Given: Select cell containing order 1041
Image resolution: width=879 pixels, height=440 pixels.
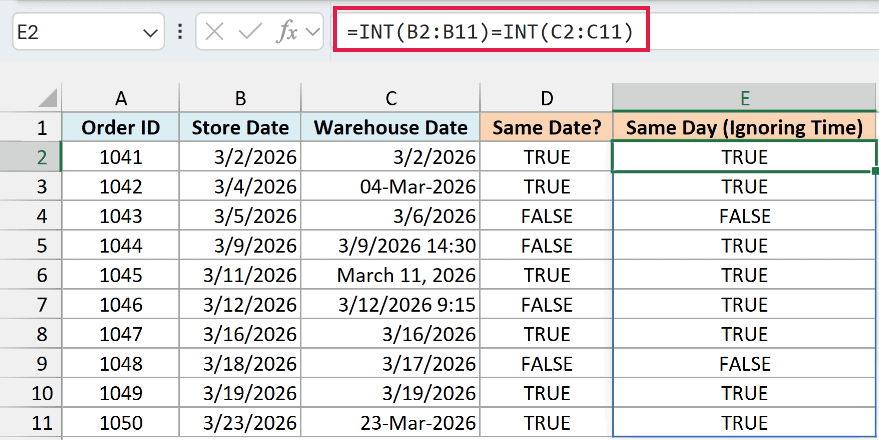Looking at the screenshot, I should tap(121, 157).
